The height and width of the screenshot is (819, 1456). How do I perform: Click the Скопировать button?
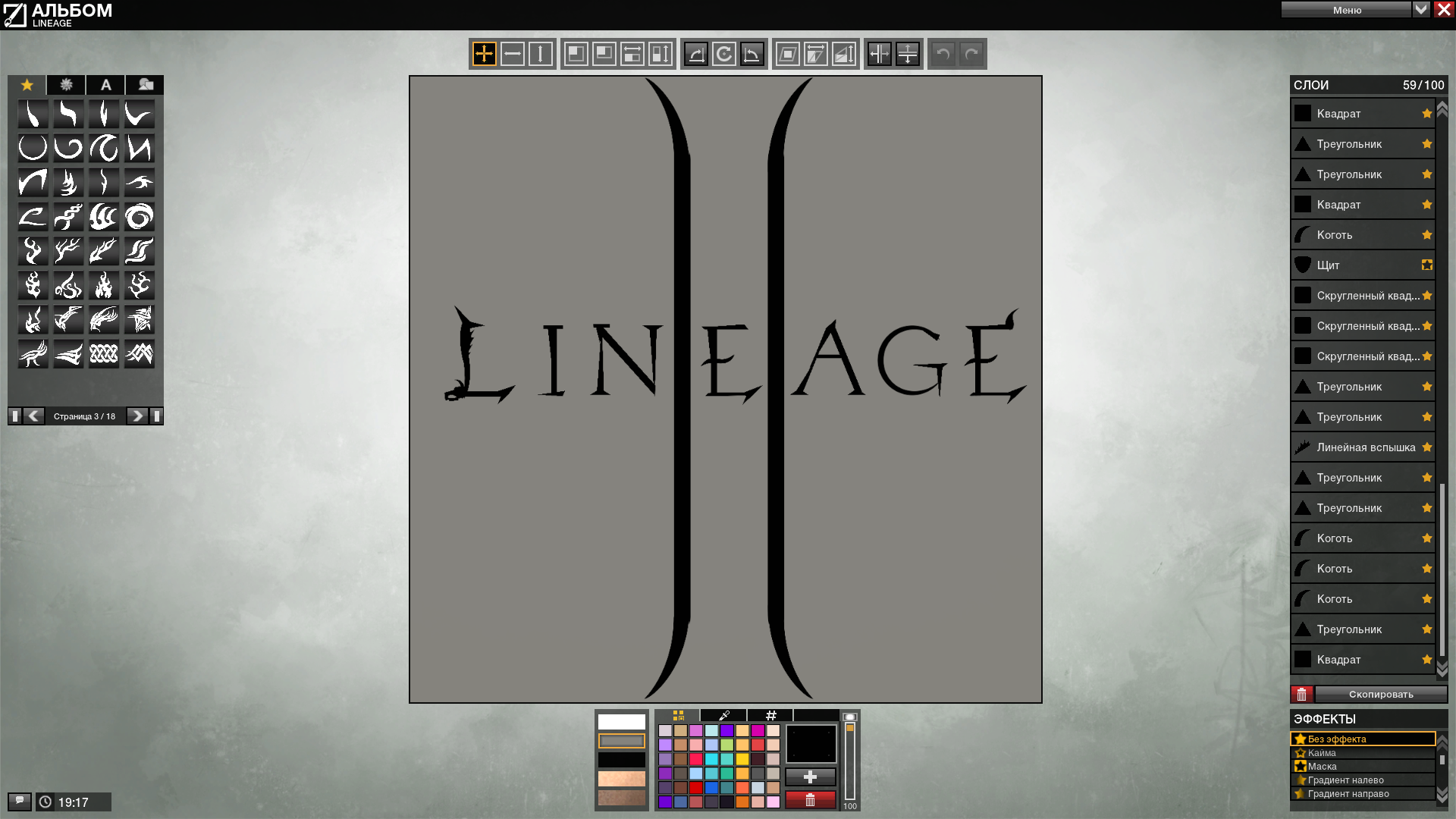pos(1381,694)
